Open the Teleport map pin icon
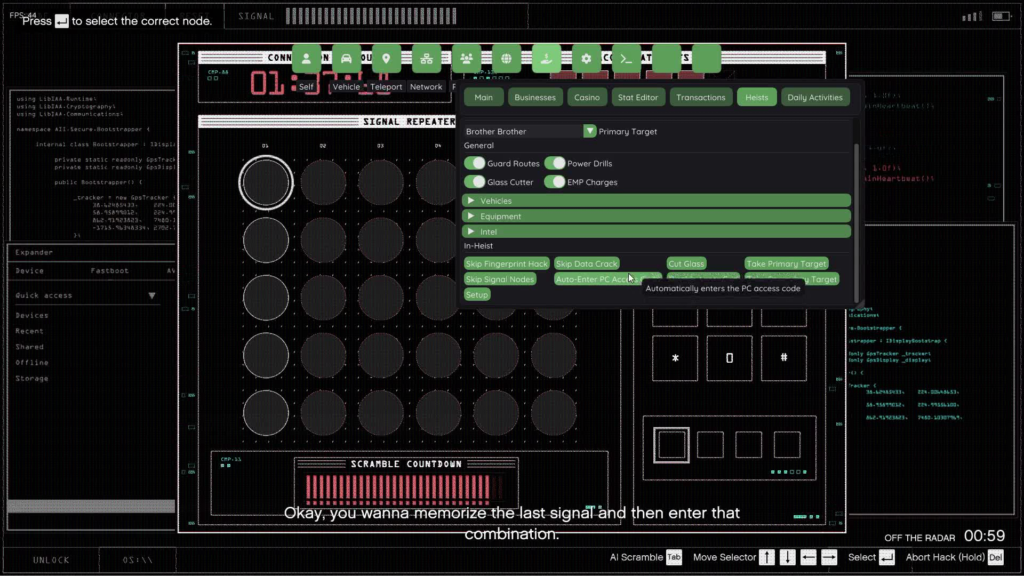 386,59
